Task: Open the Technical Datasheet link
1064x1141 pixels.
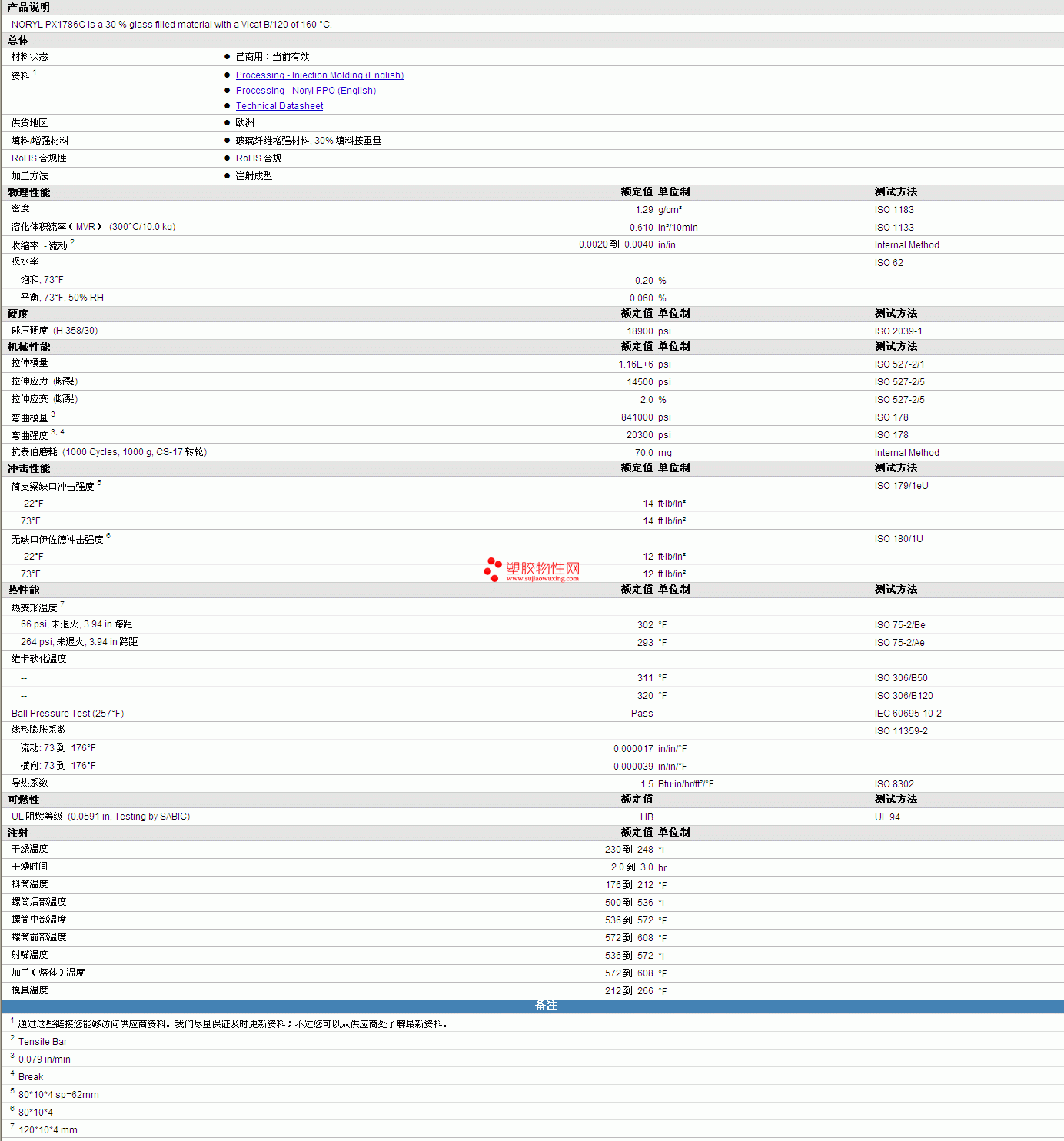Action: tap(279, 106)
